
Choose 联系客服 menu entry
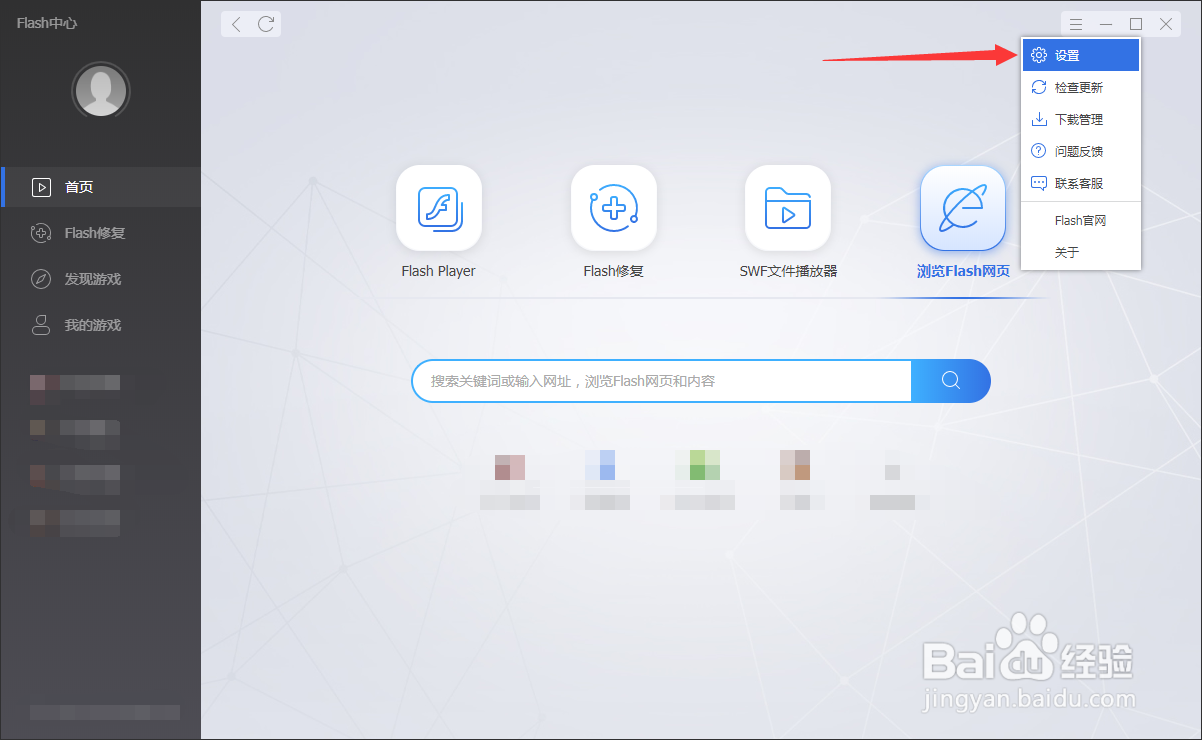tap(1081, 183)
